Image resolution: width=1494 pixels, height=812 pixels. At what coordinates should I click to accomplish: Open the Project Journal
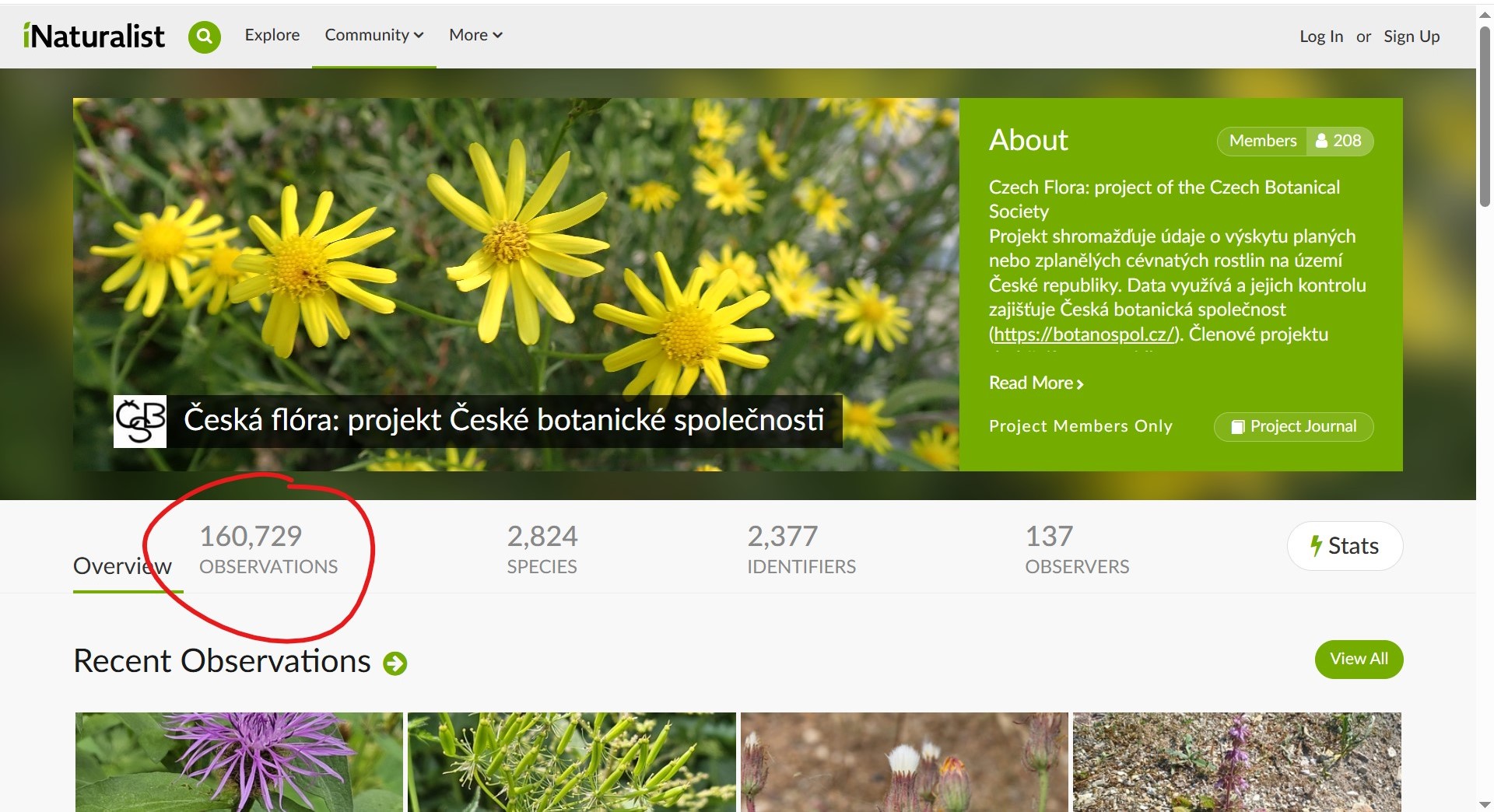(x=1294, y=426)
